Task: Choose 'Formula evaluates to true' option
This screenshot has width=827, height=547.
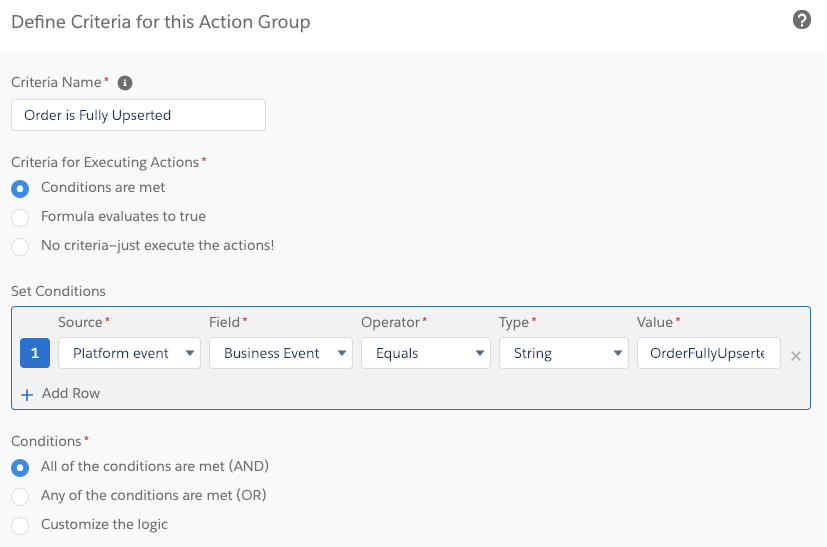Action: click(20, 217)
